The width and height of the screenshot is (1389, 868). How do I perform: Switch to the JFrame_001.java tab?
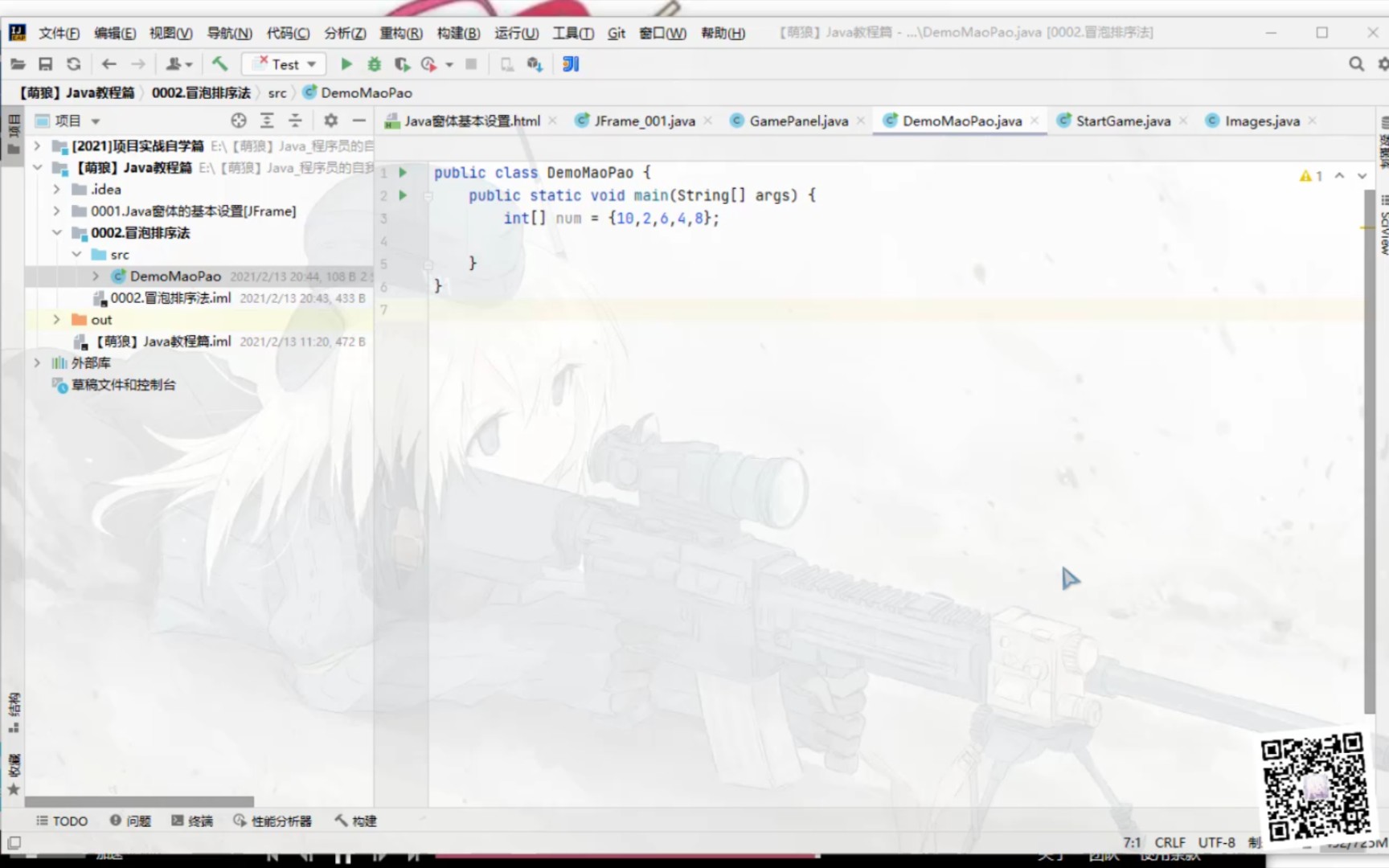645,121
